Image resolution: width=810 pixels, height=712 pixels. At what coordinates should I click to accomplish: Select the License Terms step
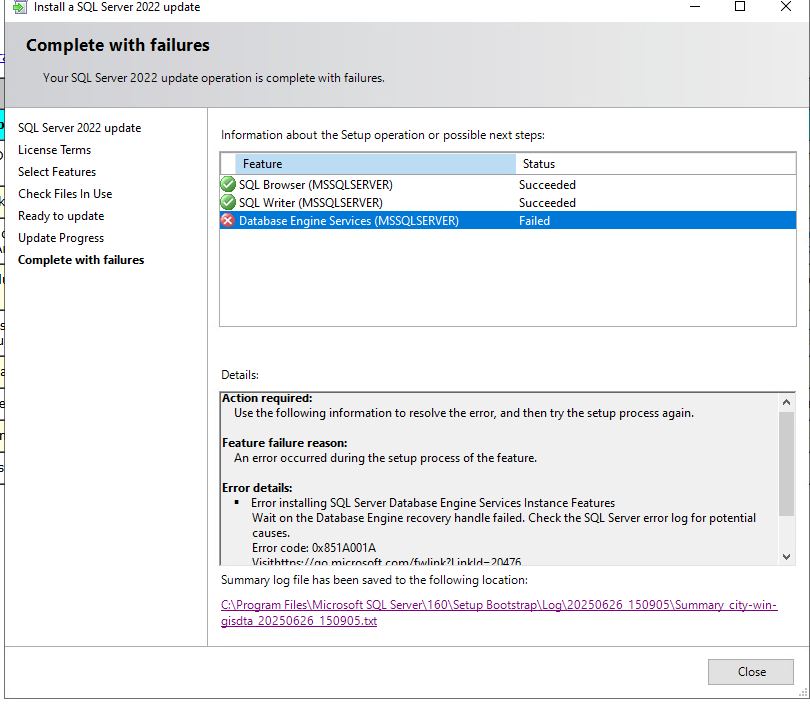(54, 150)
